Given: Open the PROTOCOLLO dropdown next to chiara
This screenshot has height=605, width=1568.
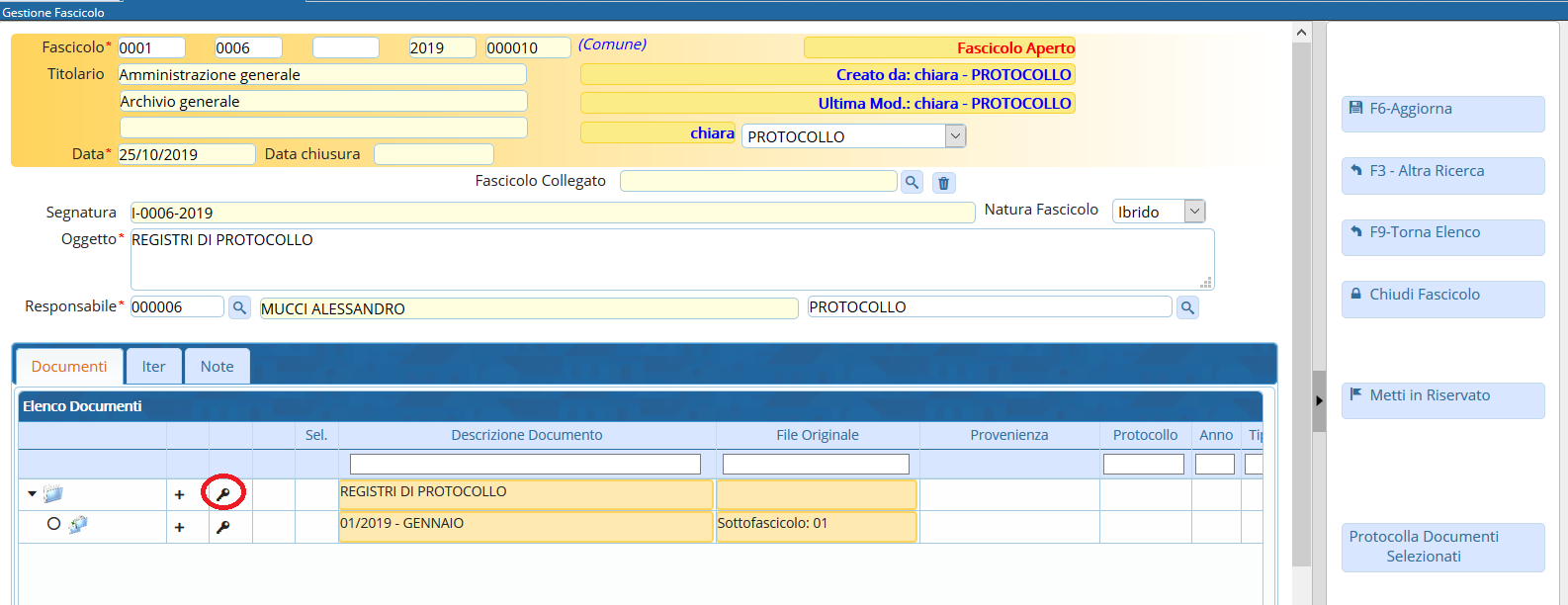Looking at the screenshot, I should click(955, 136).
